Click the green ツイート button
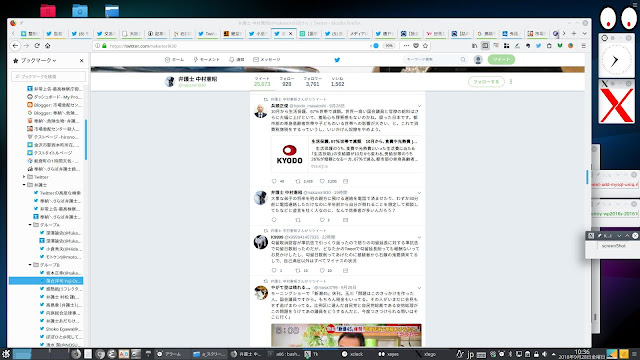This screenshot has height=360, width=640. tap(501, 60)
